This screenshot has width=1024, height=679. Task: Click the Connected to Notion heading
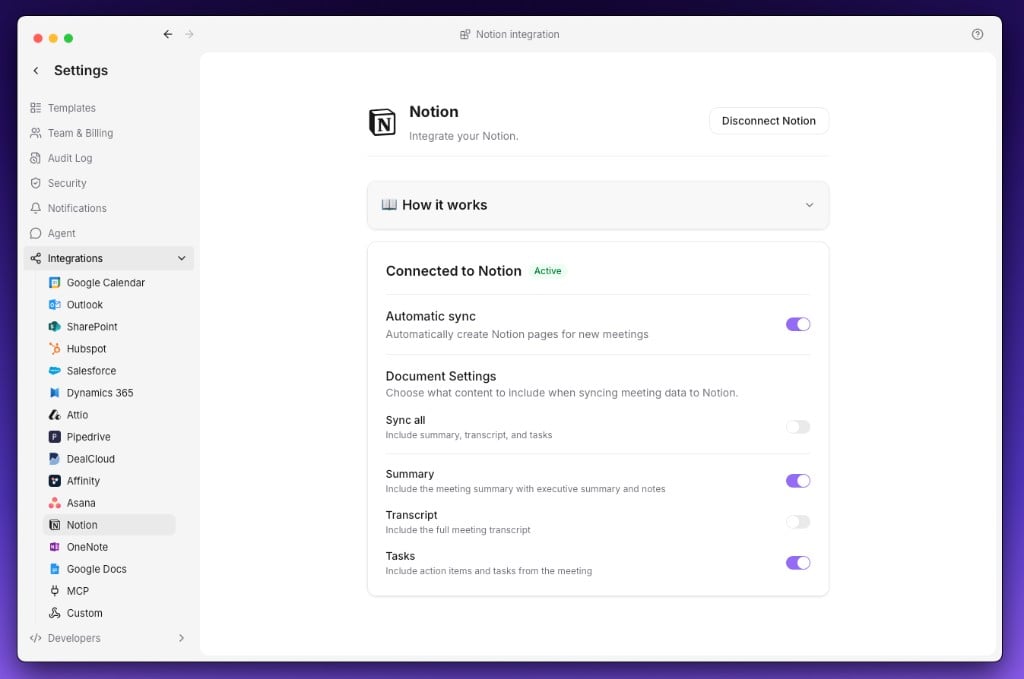pyautogui.click(x=453, y=271)
